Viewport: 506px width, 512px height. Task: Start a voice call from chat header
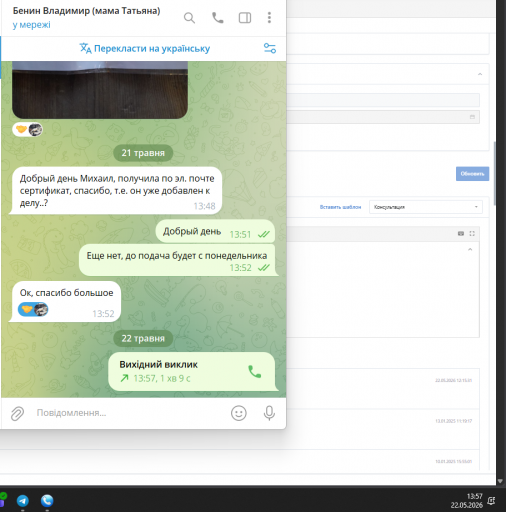tap(218, 18)
